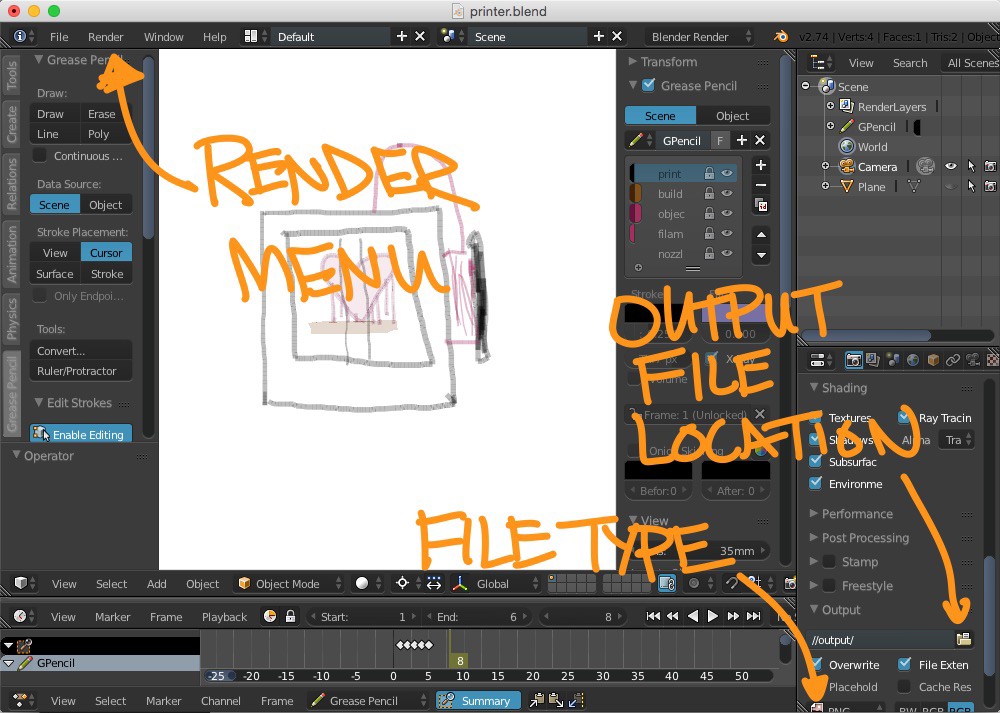Click Enable Editing for strokes
Image resolution: width=1000 pixels, height=713 pixels.
click(81, 434)
